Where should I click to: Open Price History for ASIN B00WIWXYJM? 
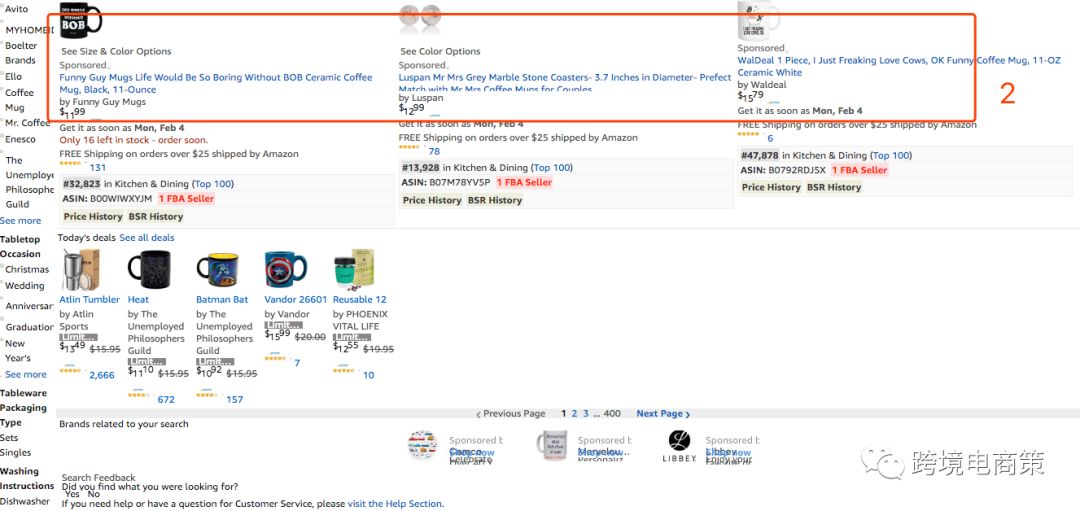pyautogui.click(x=93, y=216)
